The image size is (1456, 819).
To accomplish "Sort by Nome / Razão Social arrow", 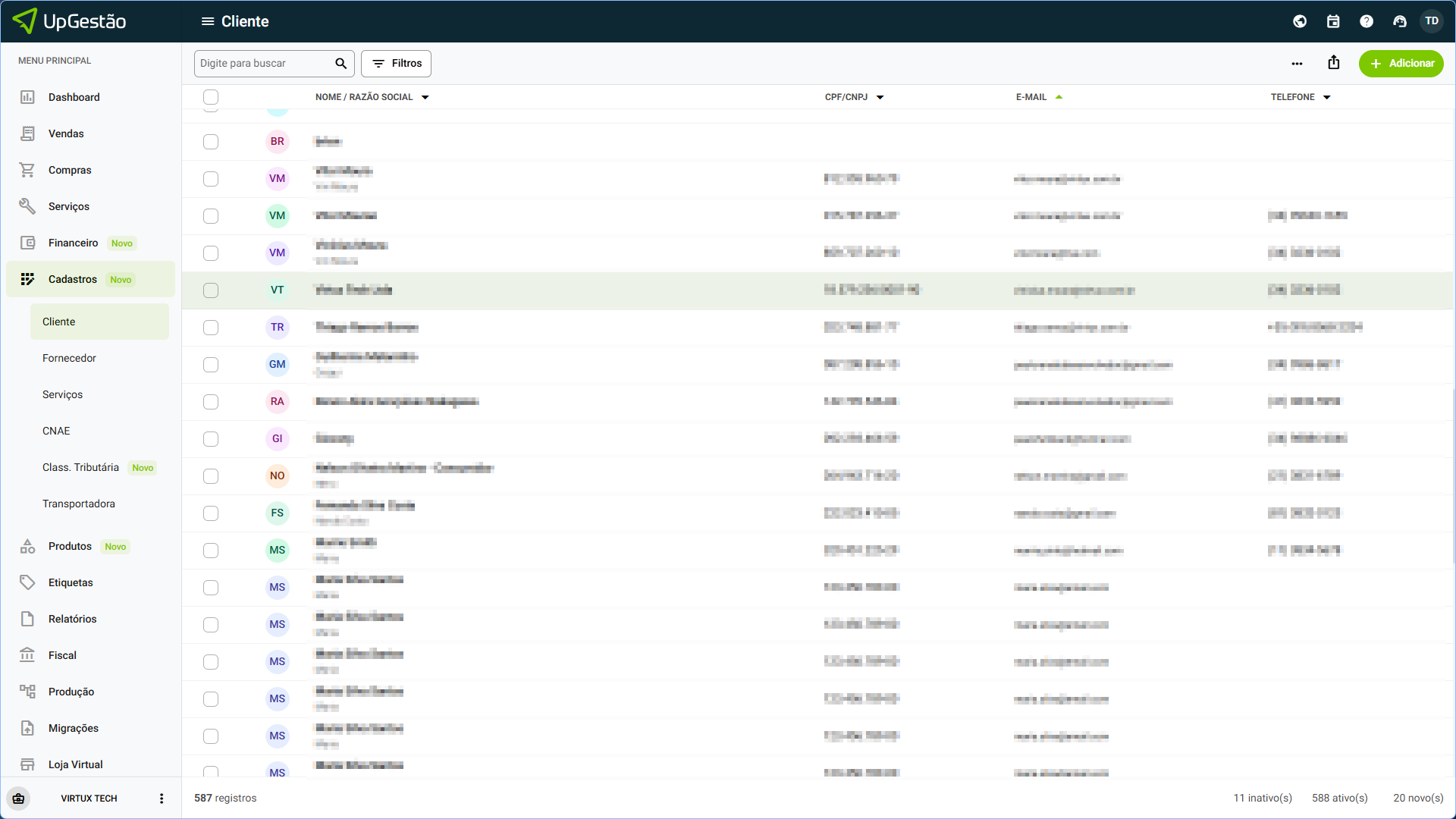I will click(425, 97).
